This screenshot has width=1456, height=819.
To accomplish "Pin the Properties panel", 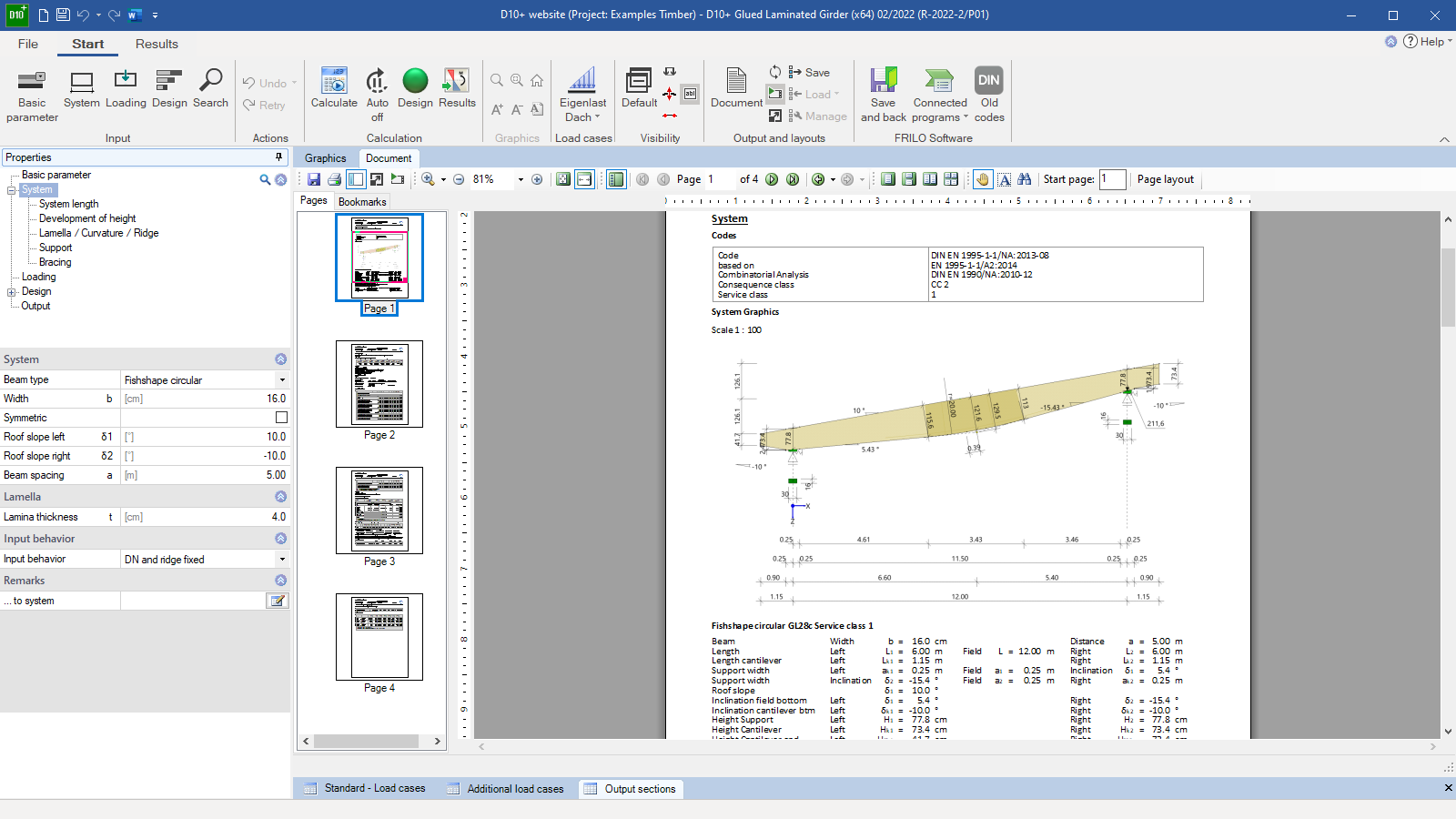I will [x=278, y=157].
